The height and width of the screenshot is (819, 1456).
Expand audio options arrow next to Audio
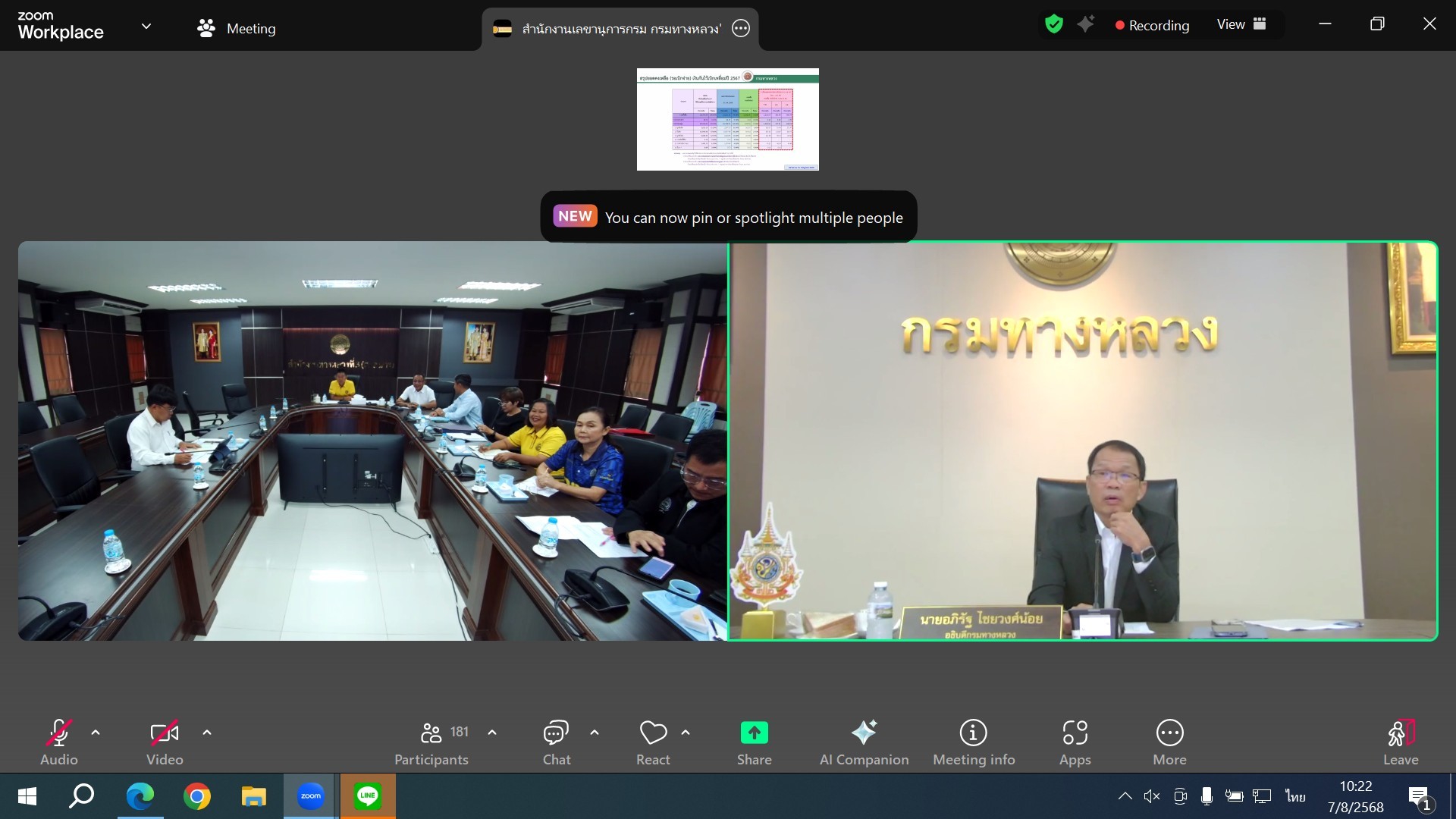pos(96,733)
